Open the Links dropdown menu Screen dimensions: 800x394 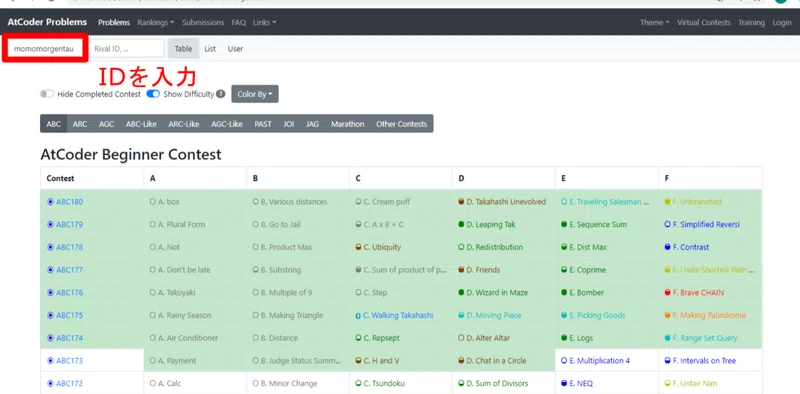[265, 22]
